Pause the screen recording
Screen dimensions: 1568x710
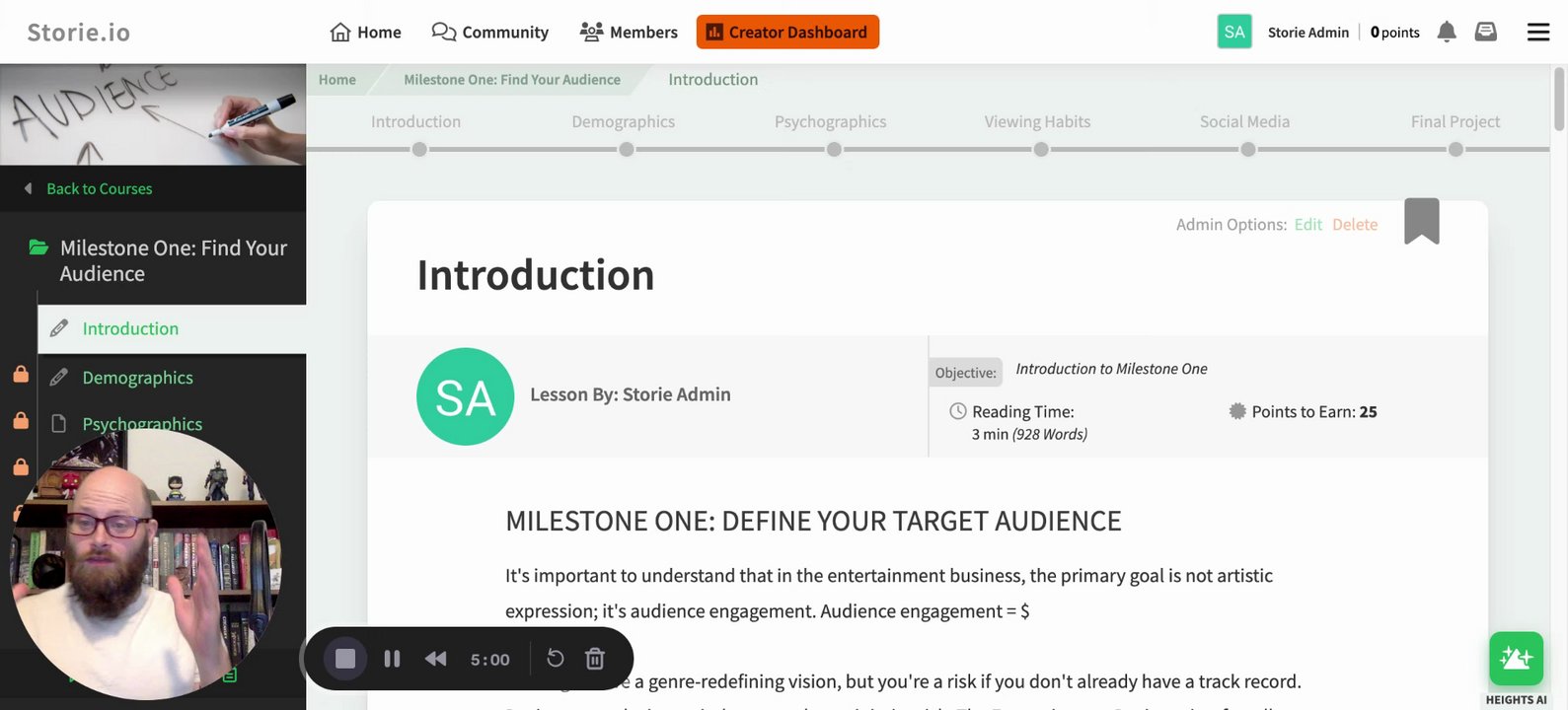coord(392,659)
